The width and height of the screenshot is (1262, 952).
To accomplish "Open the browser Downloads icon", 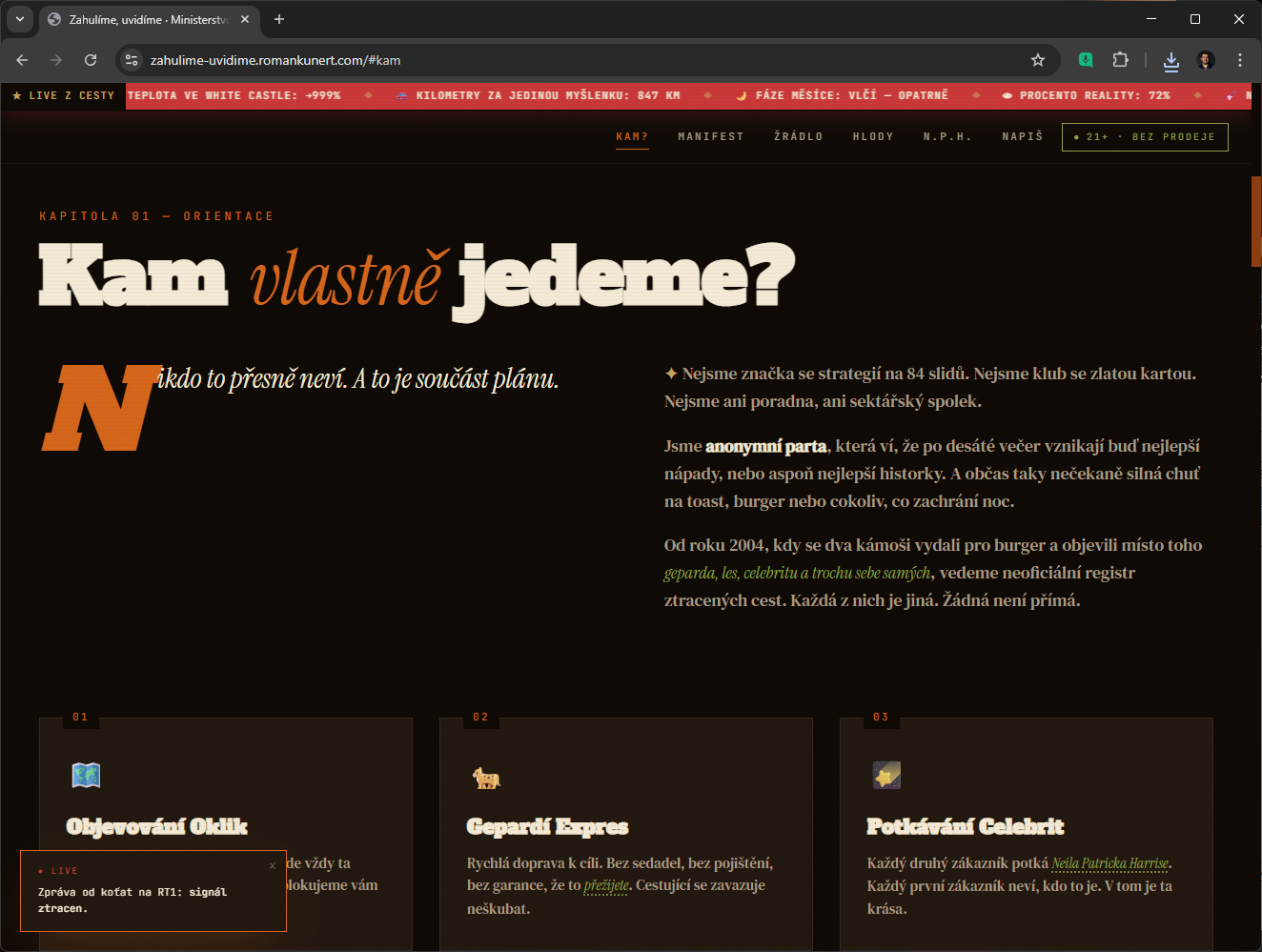I will click(x=1171, y=61).
